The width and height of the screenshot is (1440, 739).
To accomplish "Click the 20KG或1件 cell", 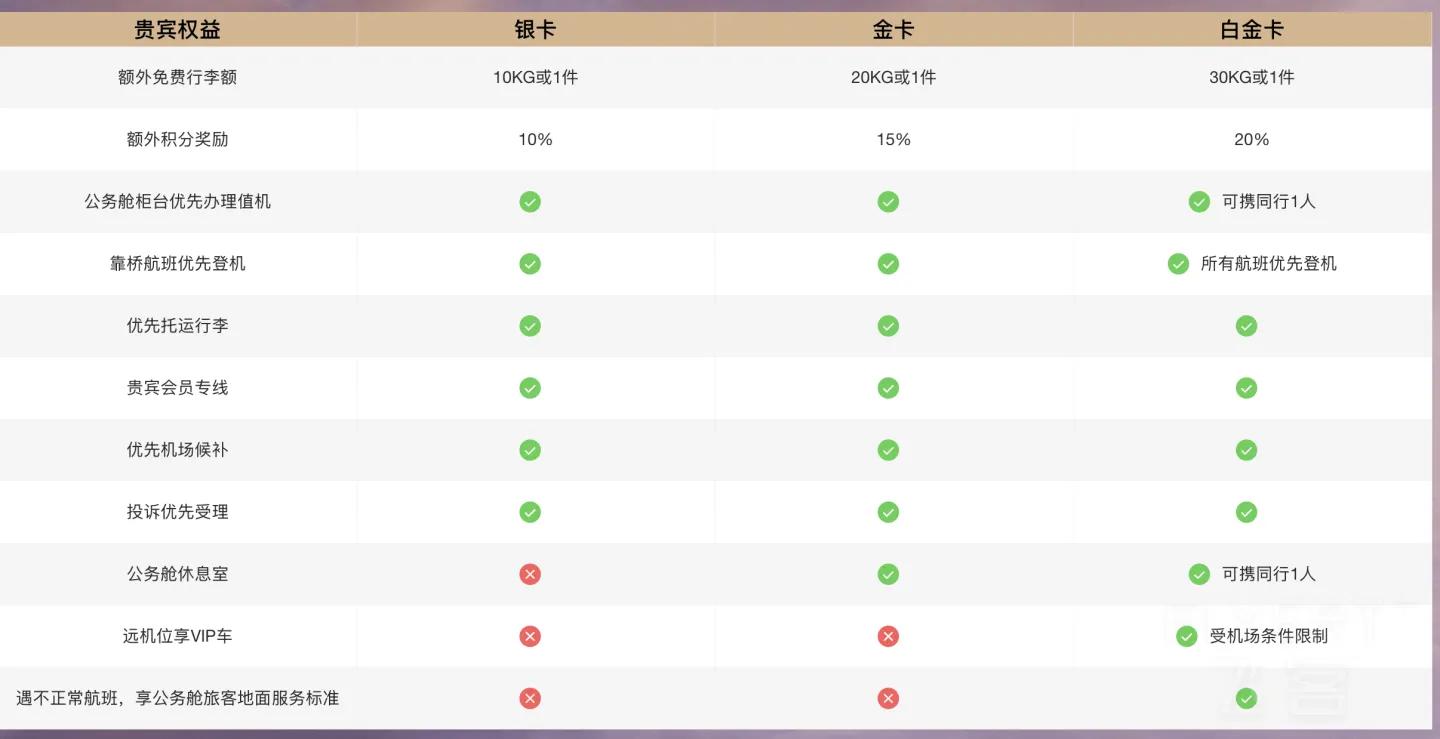I will (x=893, y=77).
